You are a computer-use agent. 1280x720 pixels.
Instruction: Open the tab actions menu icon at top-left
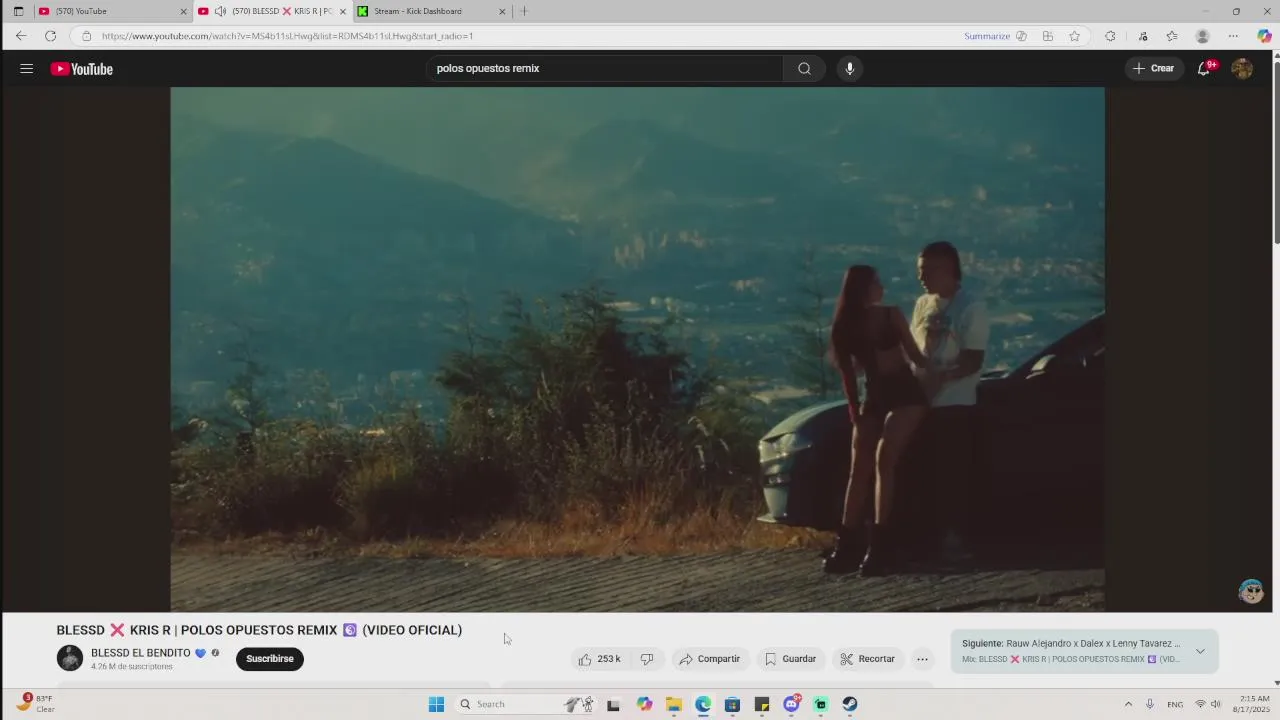tap(18, 11)
